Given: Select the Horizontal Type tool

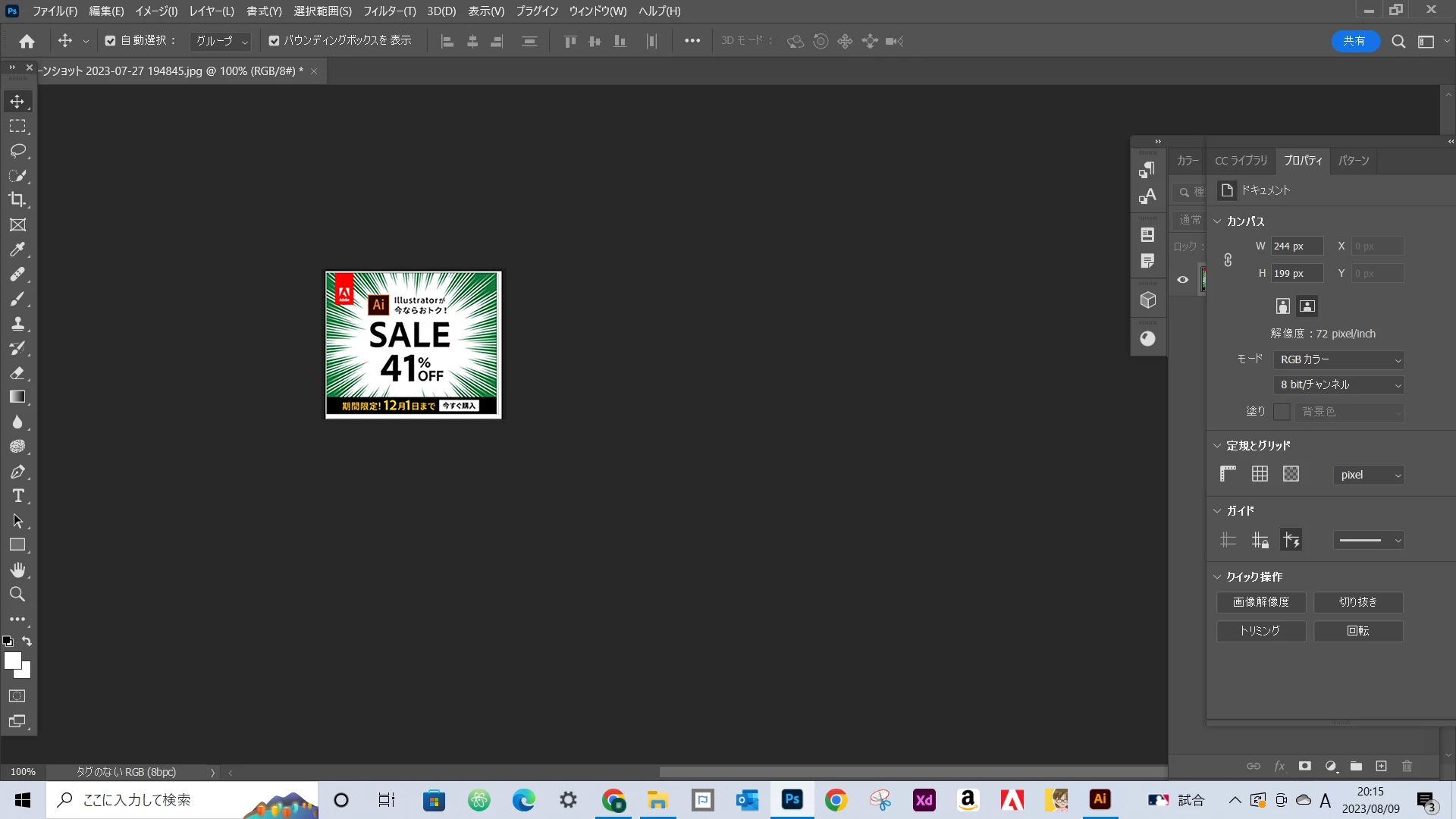Looking at the screenshot, I should pos(17,496).
